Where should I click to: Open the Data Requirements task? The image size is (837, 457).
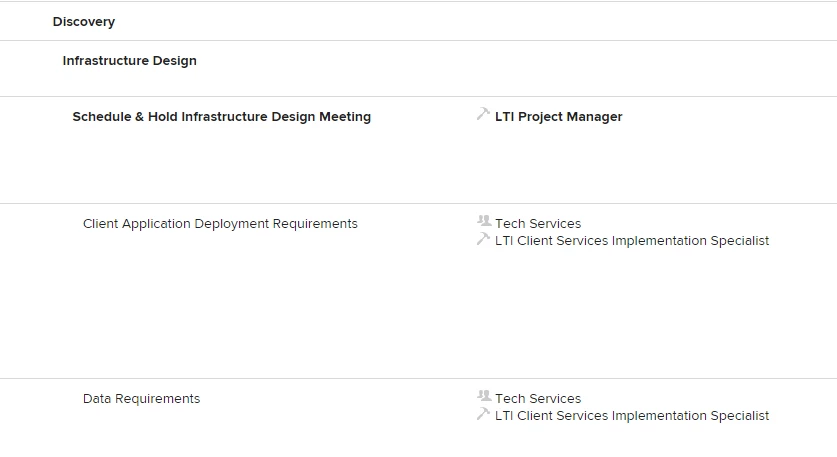point(141,399)
